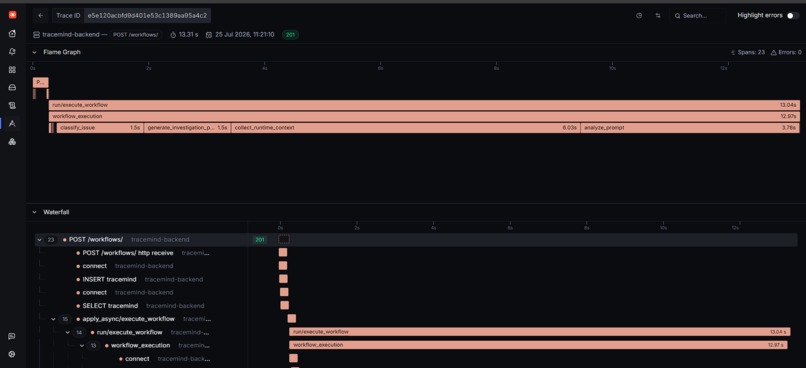This screenshot has width=806, height=368.
Task: Click the 13 child-count badge on workflow_execution
Action: 93,345
